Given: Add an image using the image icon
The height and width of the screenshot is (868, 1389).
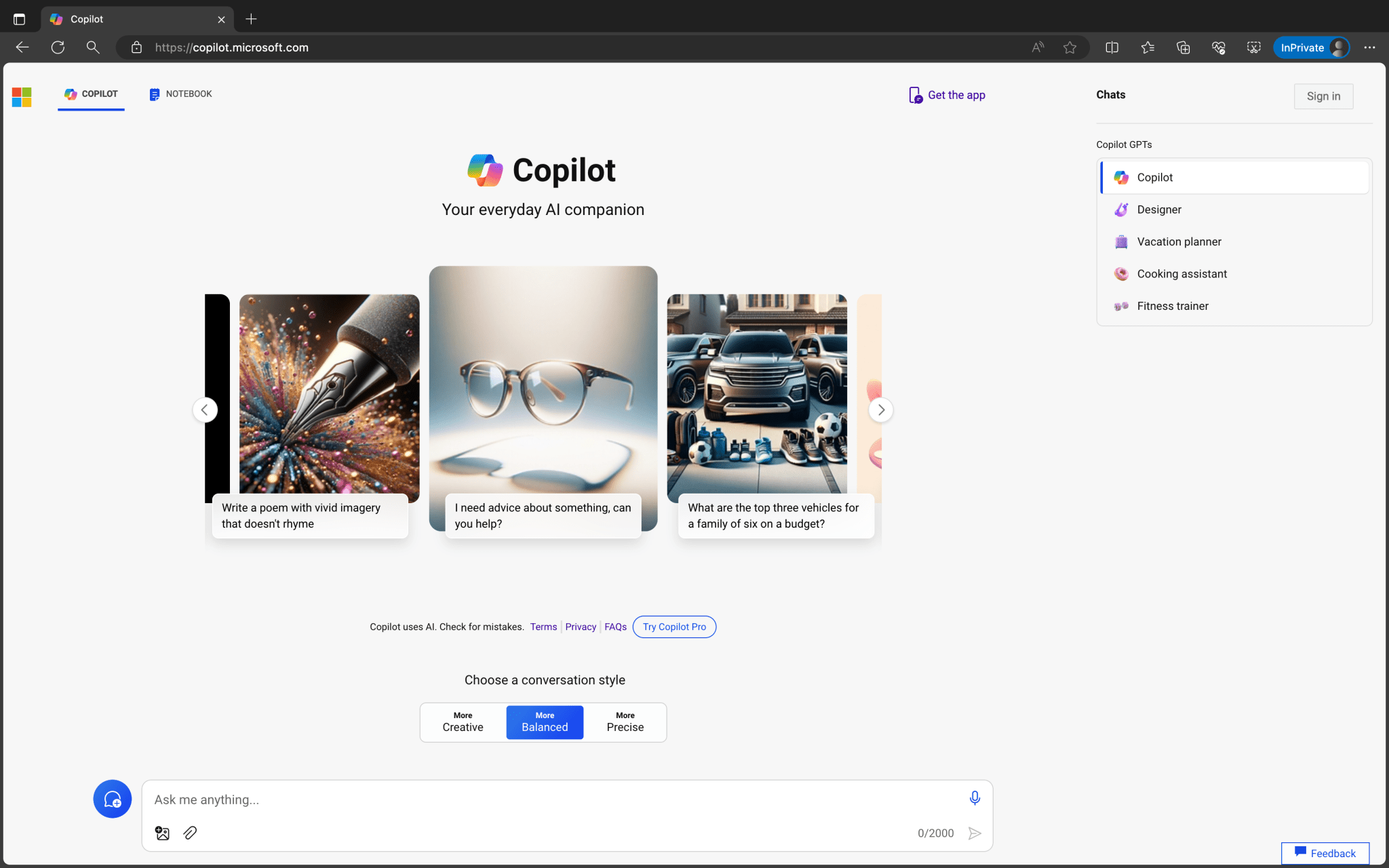Looking at the screenshot, I should (162, 833).
